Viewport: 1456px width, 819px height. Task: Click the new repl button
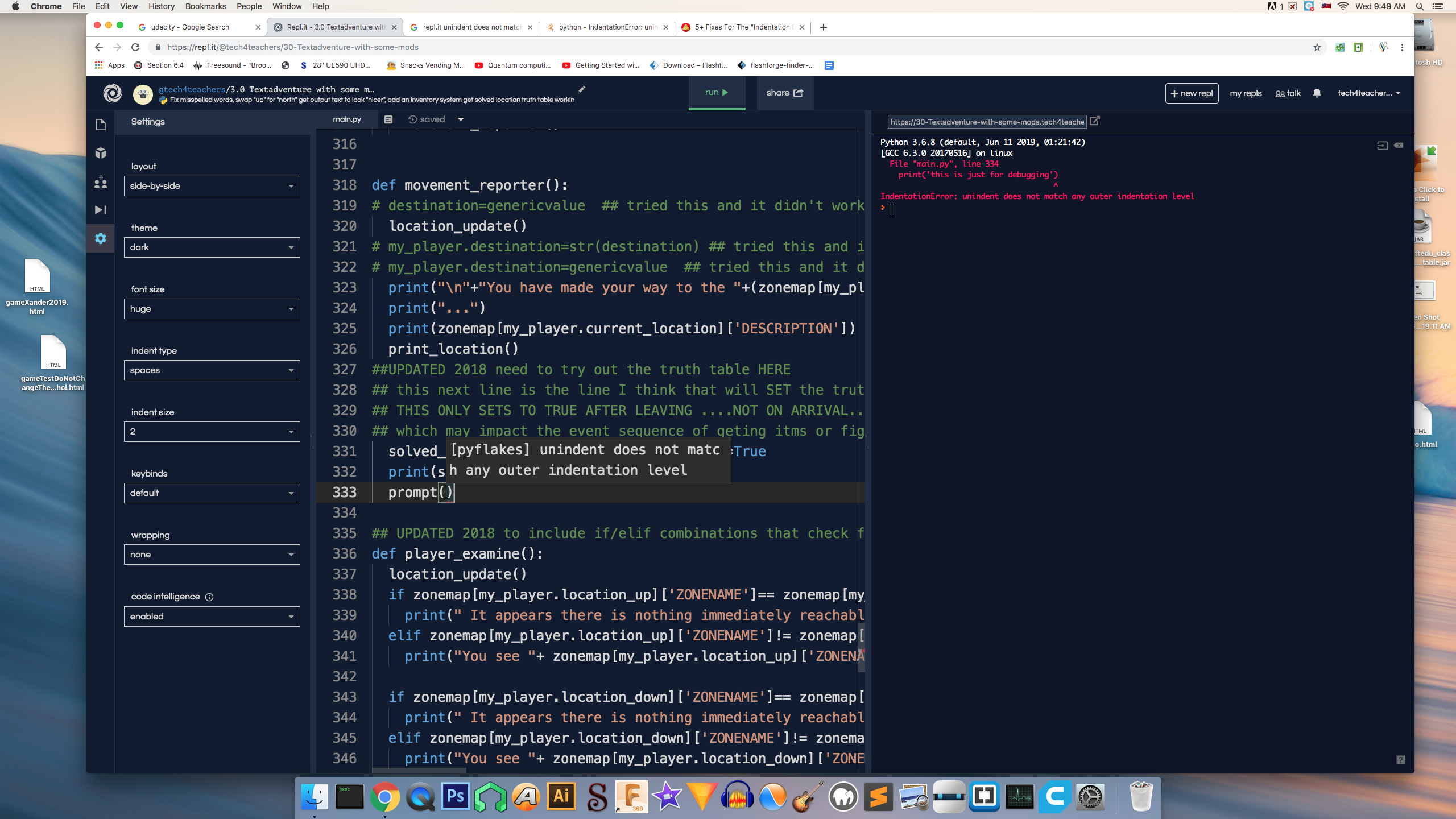point(1191,92)
